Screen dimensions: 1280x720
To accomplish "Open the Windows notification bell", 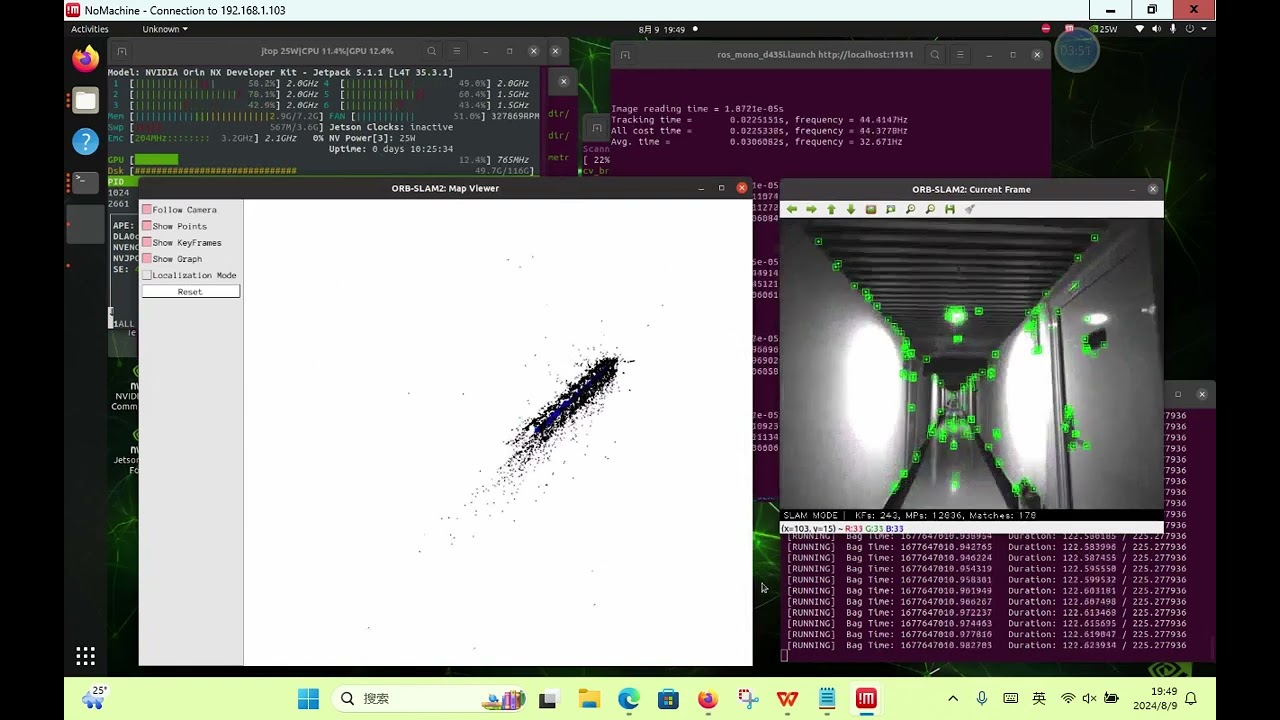I will pyautogui.click(x=1191, y=698).
